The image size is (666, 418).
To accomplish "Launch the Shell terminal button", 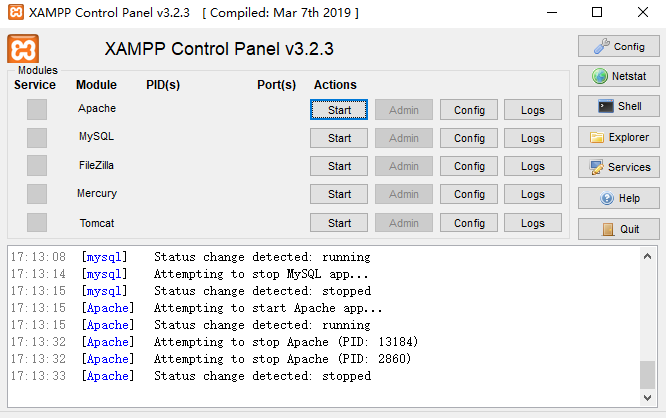I will click(618, 106).
